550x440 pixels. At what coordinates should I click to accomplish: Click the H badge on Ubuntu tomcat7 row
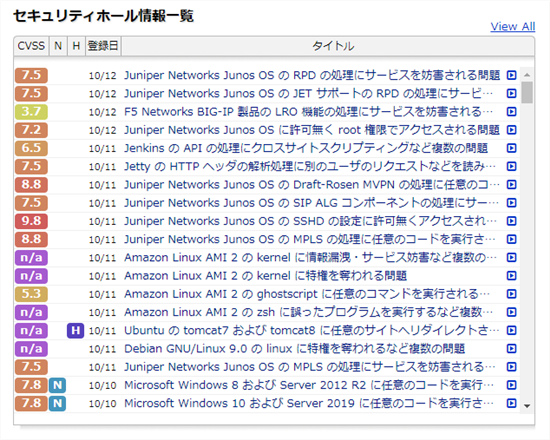point(75,331)
